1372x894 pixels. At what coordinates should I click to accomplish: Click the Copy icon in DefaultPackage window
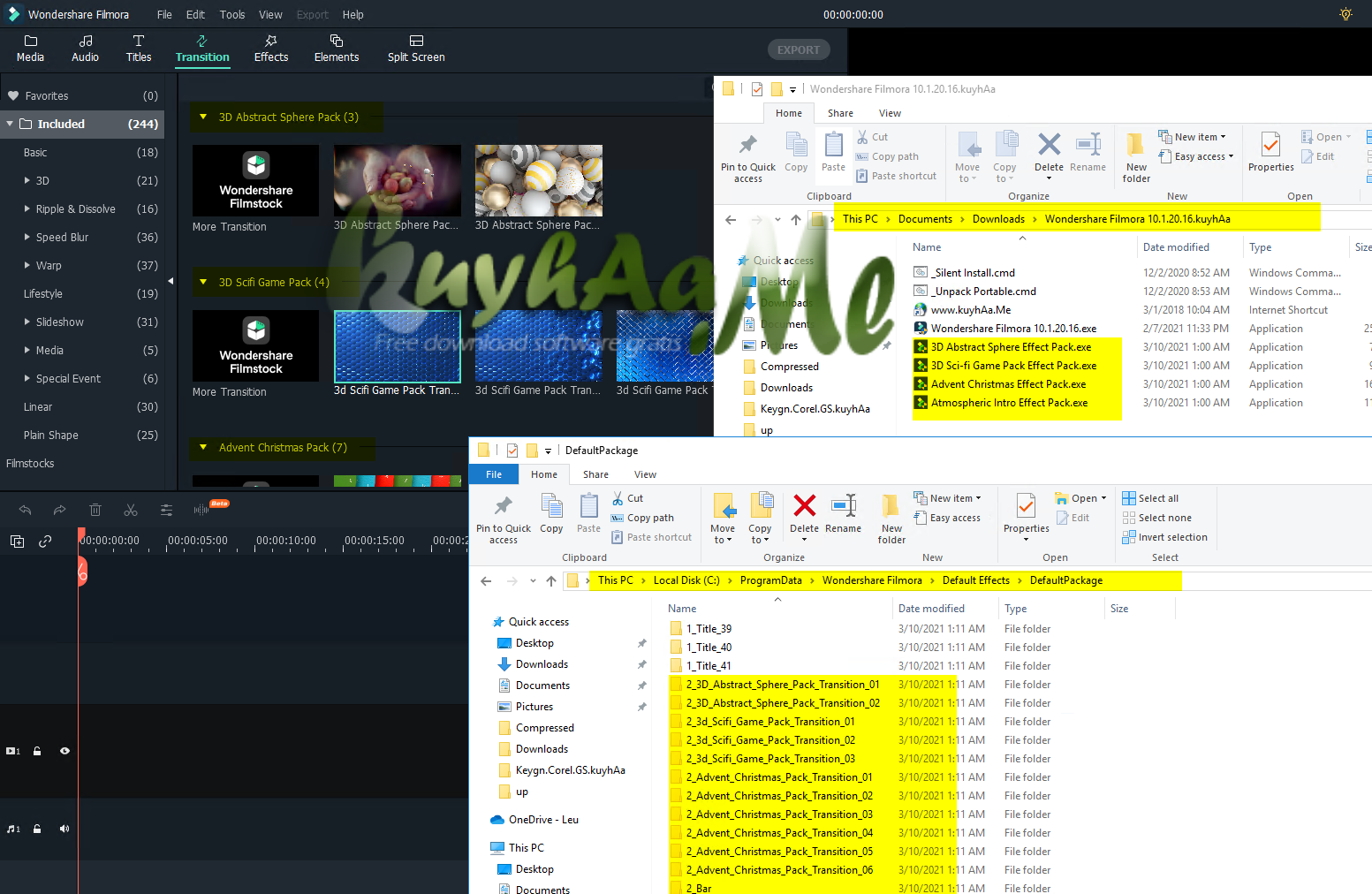551,513
